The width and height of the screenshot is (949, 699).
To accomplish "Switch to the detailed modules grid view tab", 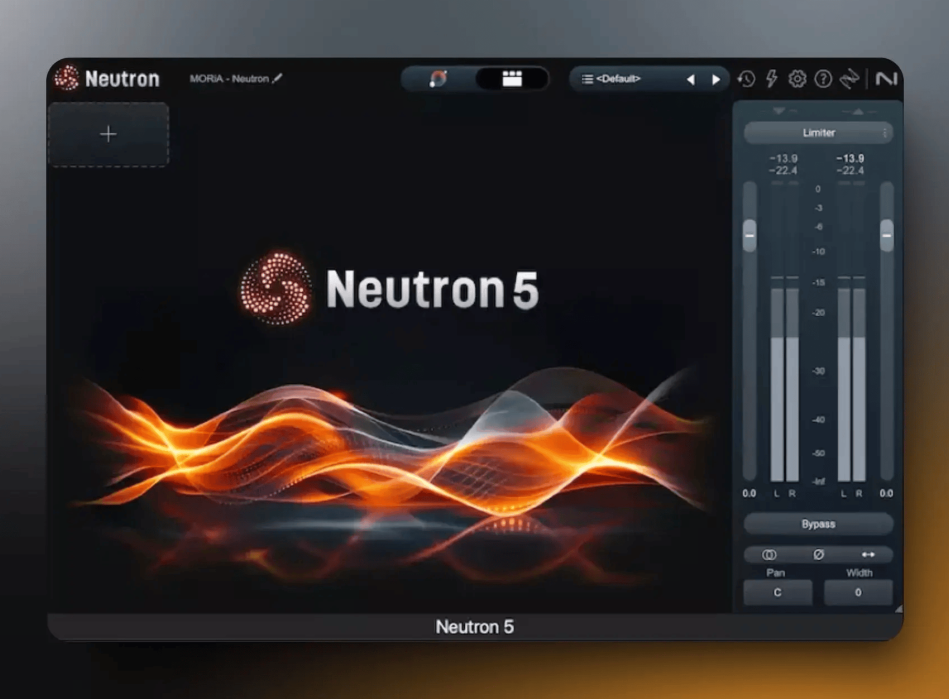I will [512, 79].
